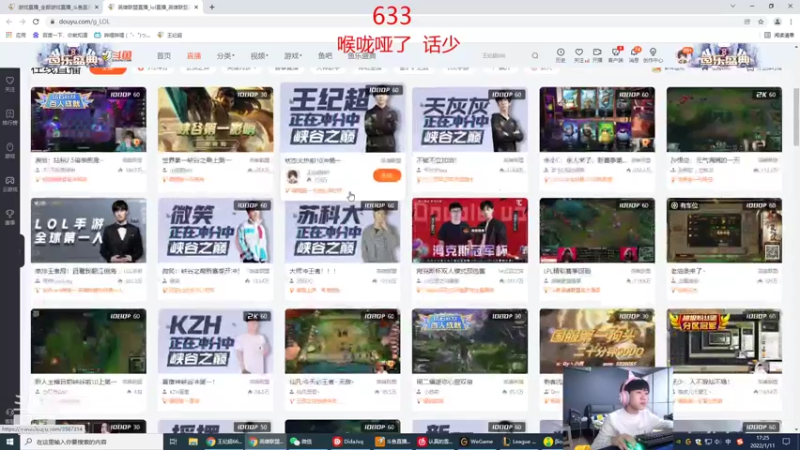Open the trophy icon in left sidebar

(x=10, y=217)
